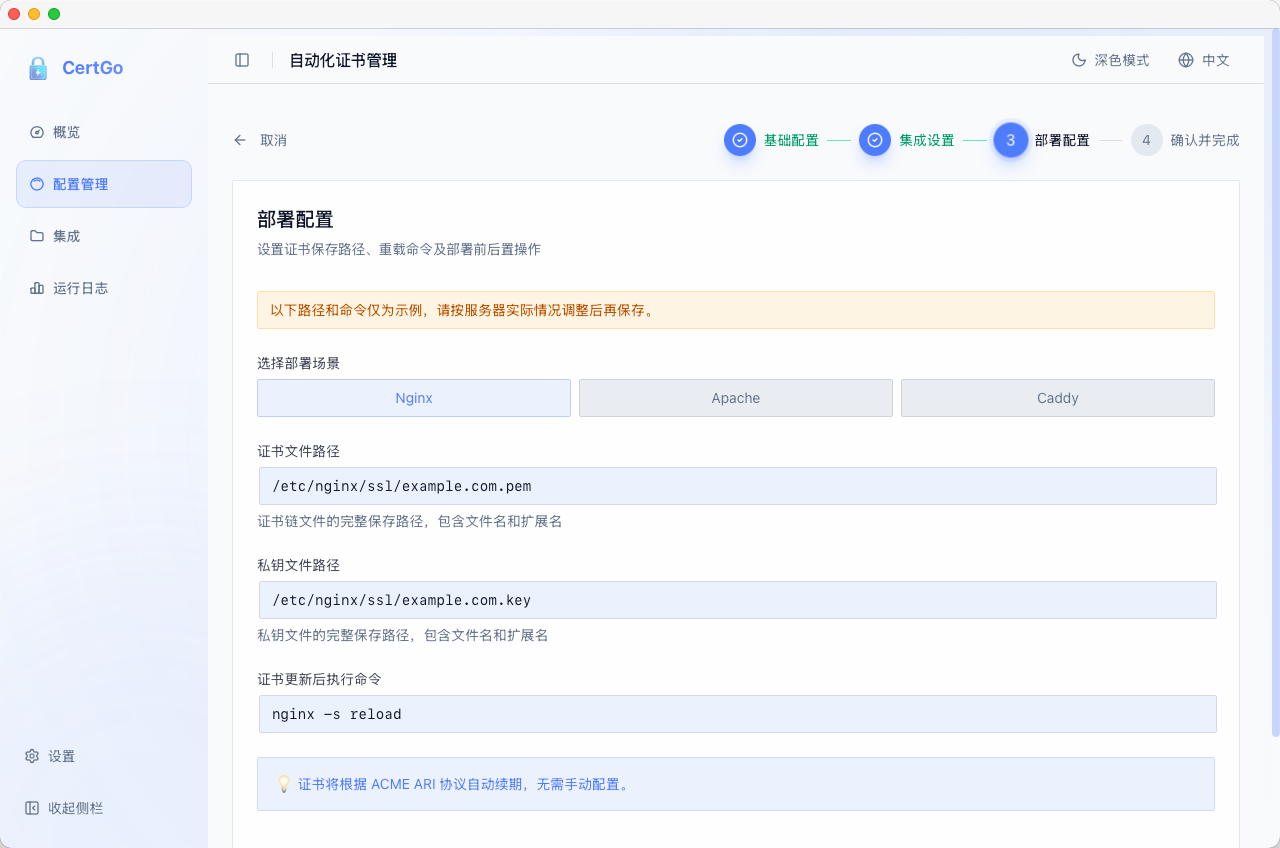Select the Nginx deployment scenario

[x=414, y=398]
